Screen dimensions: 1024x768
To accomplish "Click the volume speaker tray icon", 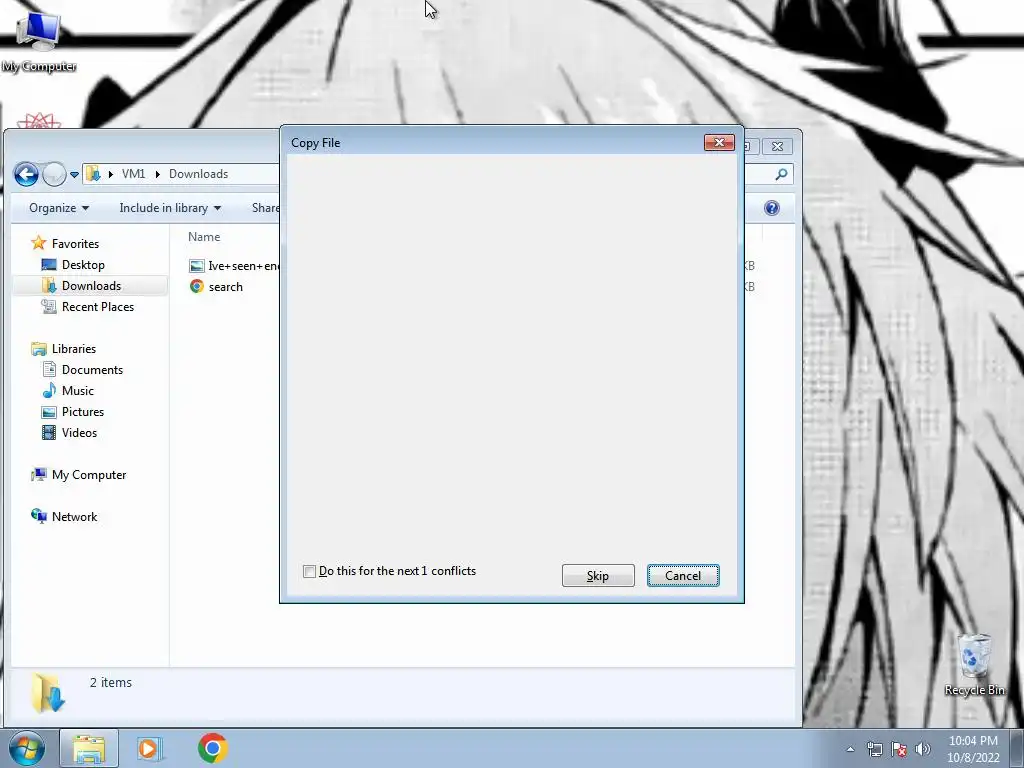I will click(923, 749).
